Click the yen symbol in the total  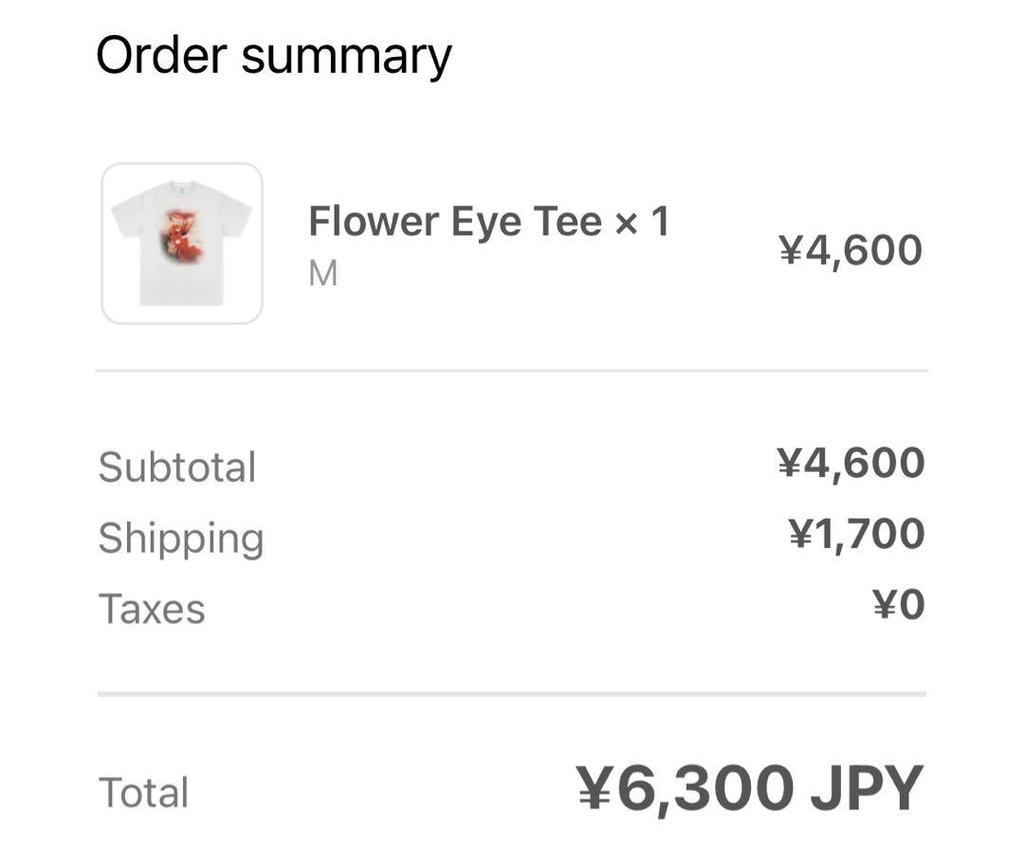click(596, 790)
